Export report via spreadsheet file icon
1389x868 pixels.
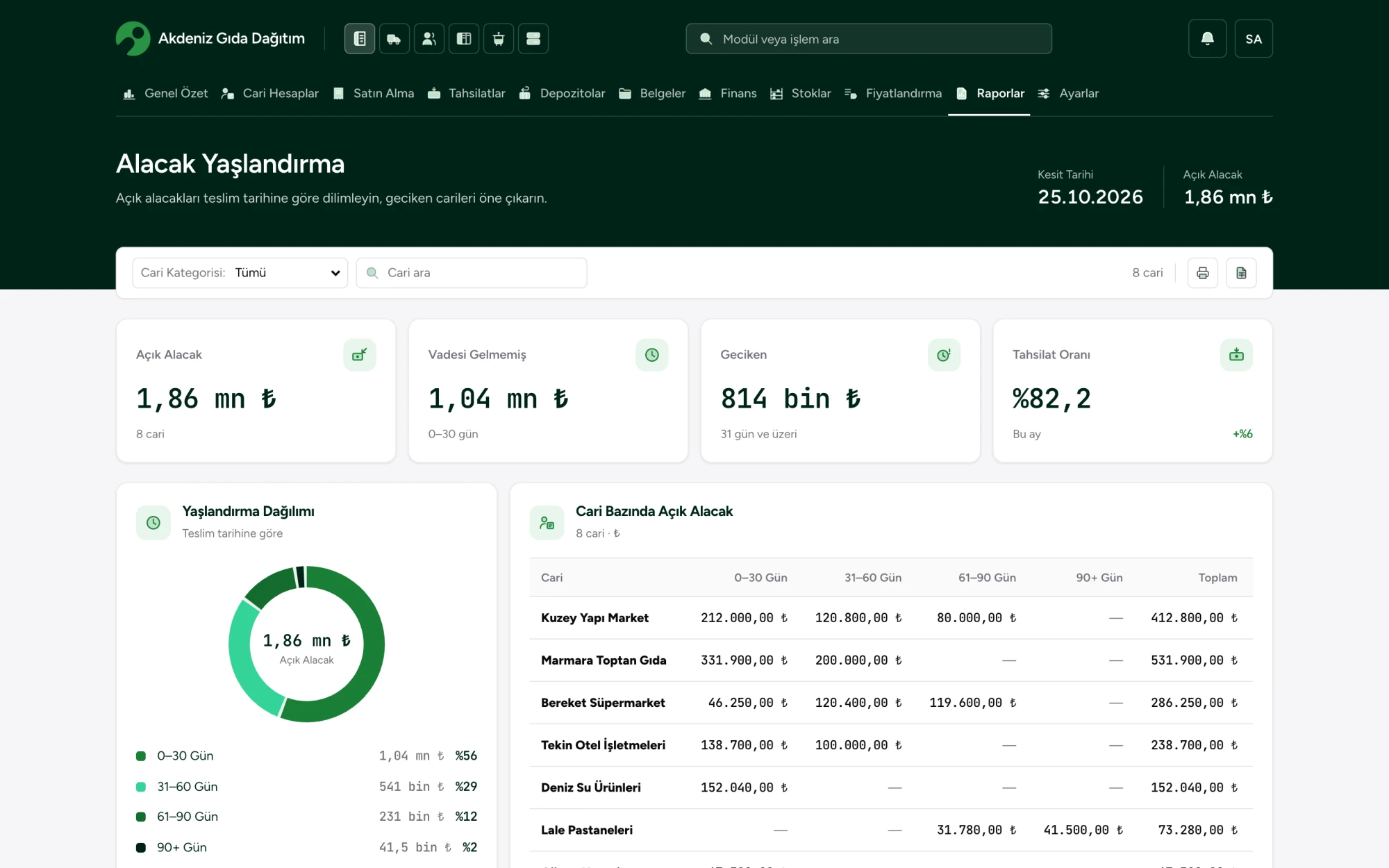[1241, 273]
